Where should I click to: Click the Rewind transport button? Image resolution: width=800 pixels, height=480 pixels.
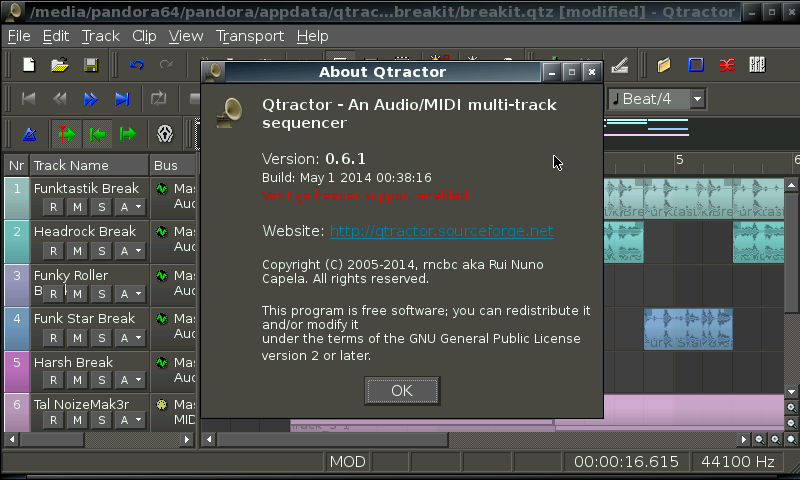click(60, 99)
